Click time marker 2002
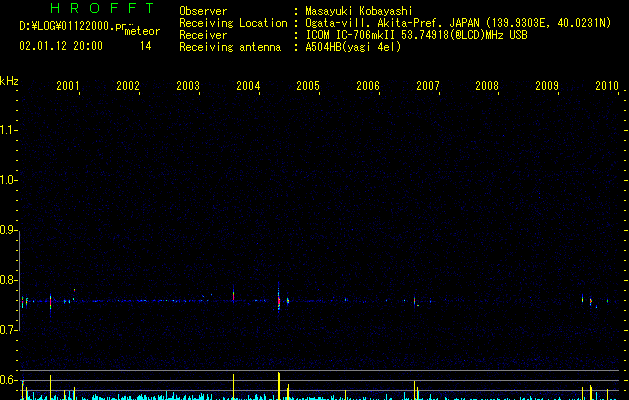This screenshot has height=400, width=629. [128, 85]
